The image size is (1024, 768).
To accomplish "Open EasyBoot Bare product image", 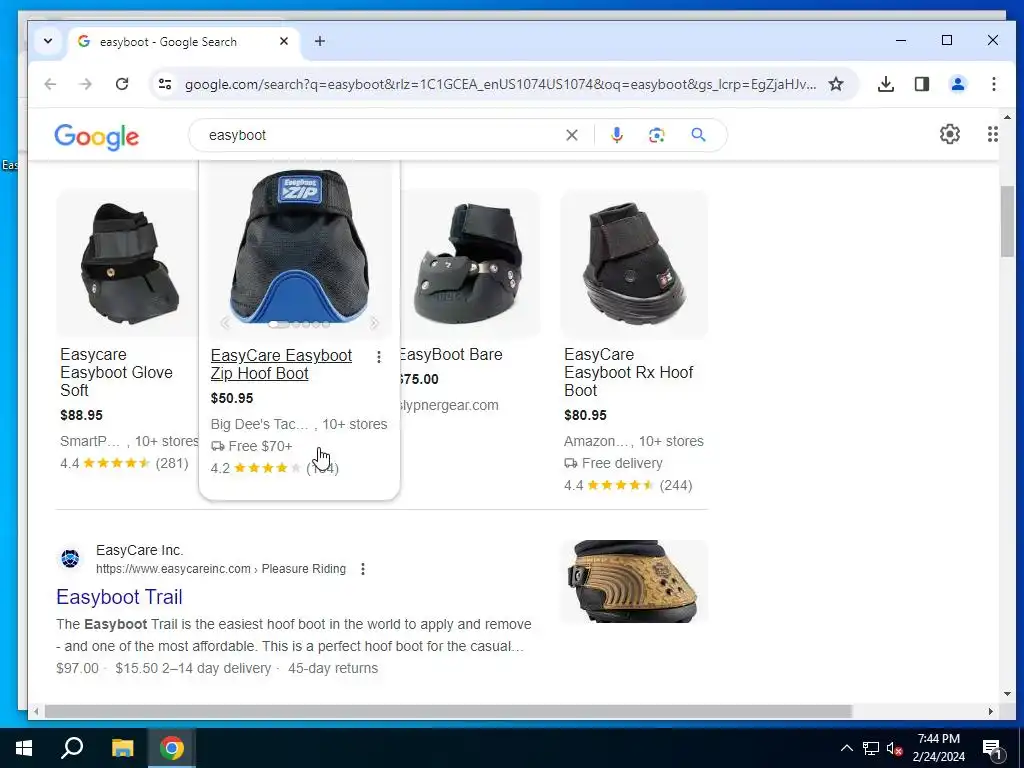I will point(470,263).
